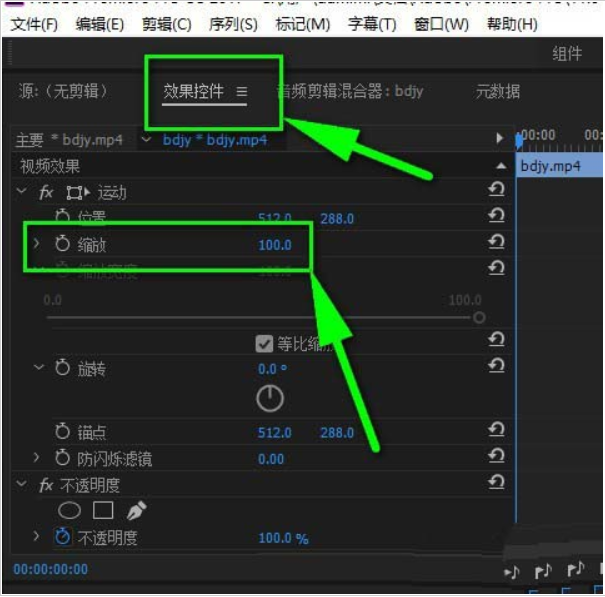
Task: Switch to the 音频剪辑混合器 tab
Action: pyautogui.click(x=350, y=91)
